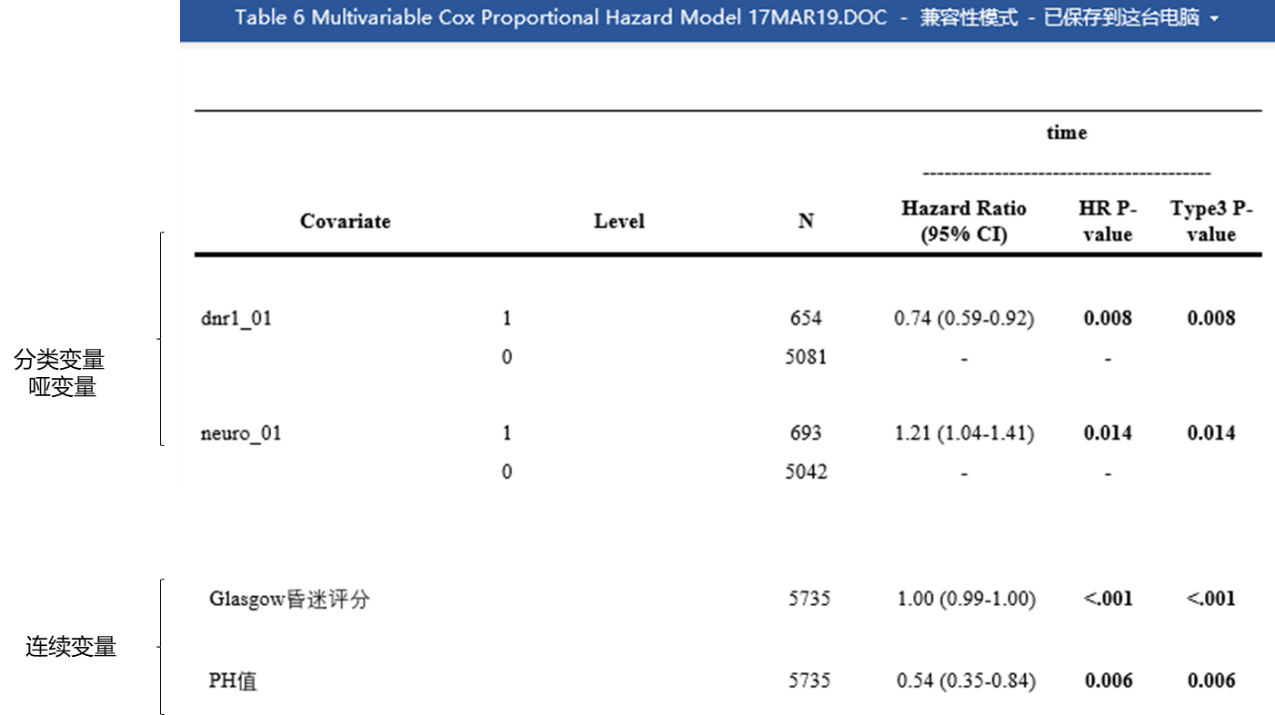
Task: Click HR P-value '0.008' for dnr1_01
Action: click(x=1108, y=318)
